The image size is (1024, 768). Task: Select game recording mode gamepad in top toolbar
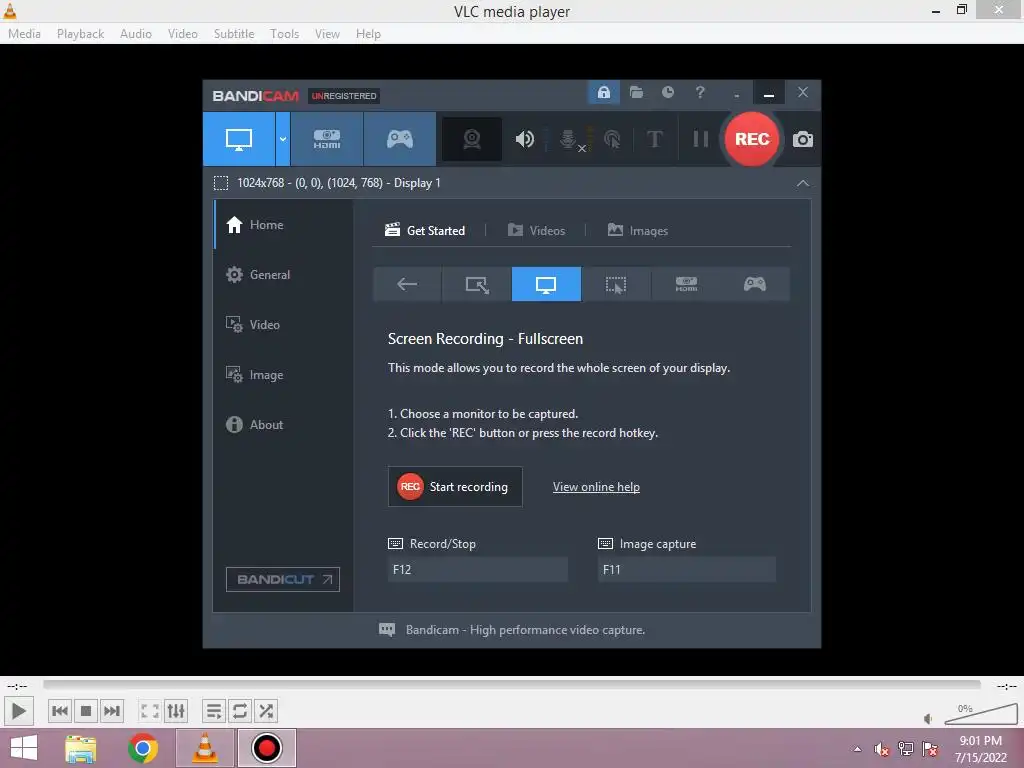pyautogui.click(x=400, y=139)
